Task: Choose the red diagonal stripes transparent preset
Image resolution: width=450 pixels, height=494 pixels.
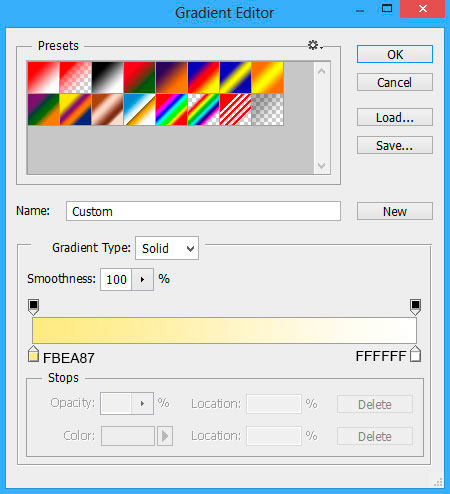Action: (x=235, y=109)
